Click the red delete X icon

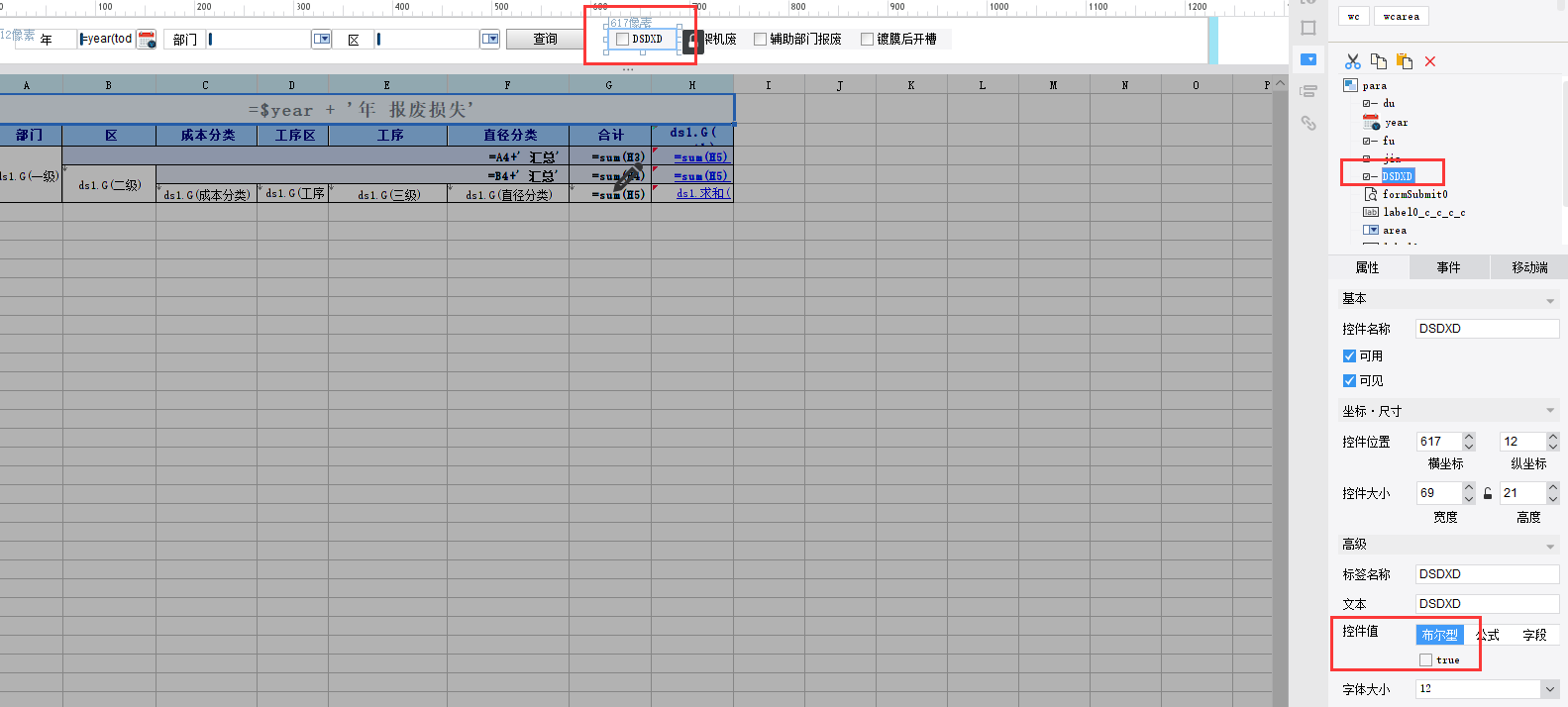tap(1429, 61)
